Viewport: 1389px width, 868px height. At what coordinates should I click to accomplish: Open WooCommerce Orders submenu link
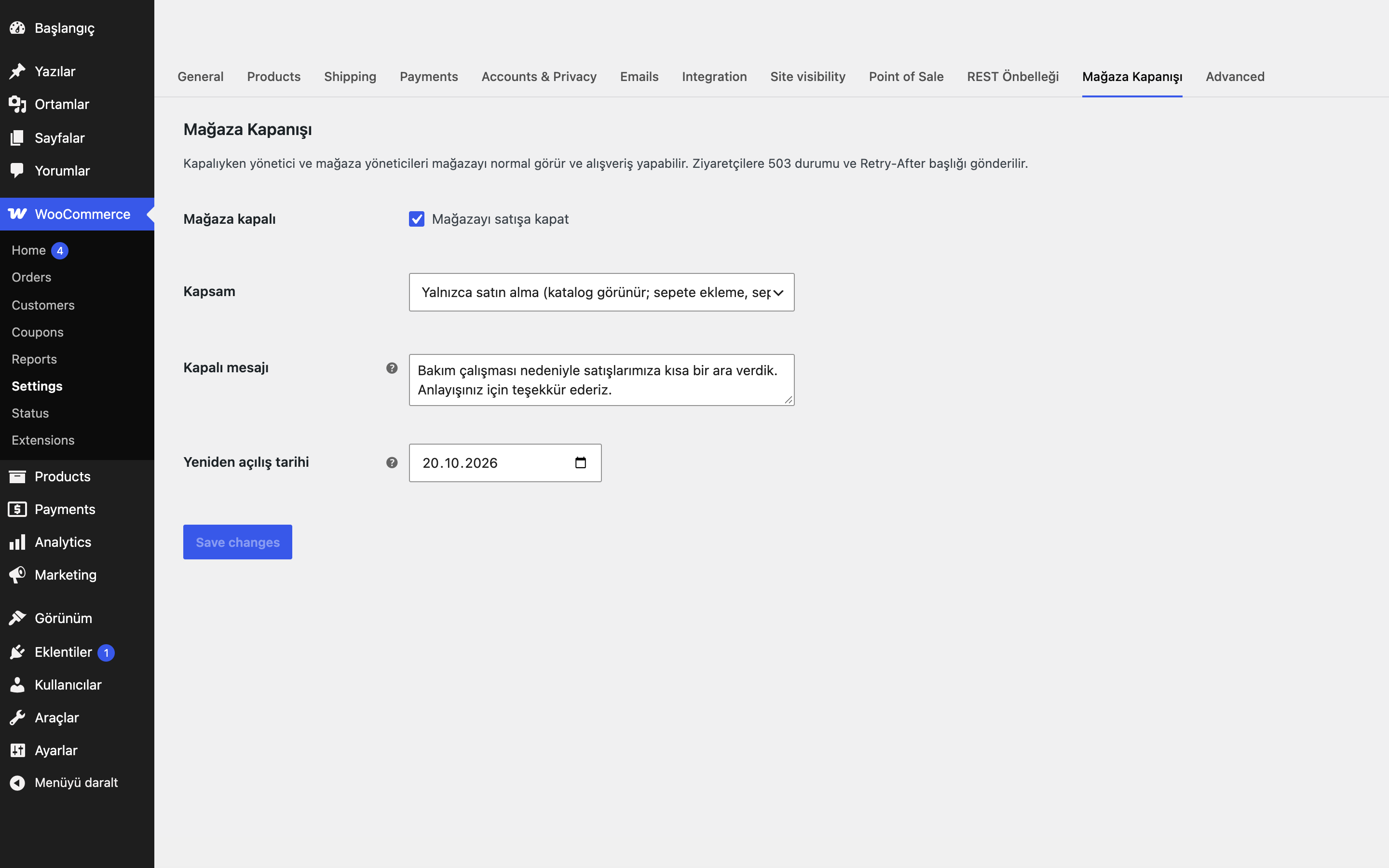(x=31, y=277)
